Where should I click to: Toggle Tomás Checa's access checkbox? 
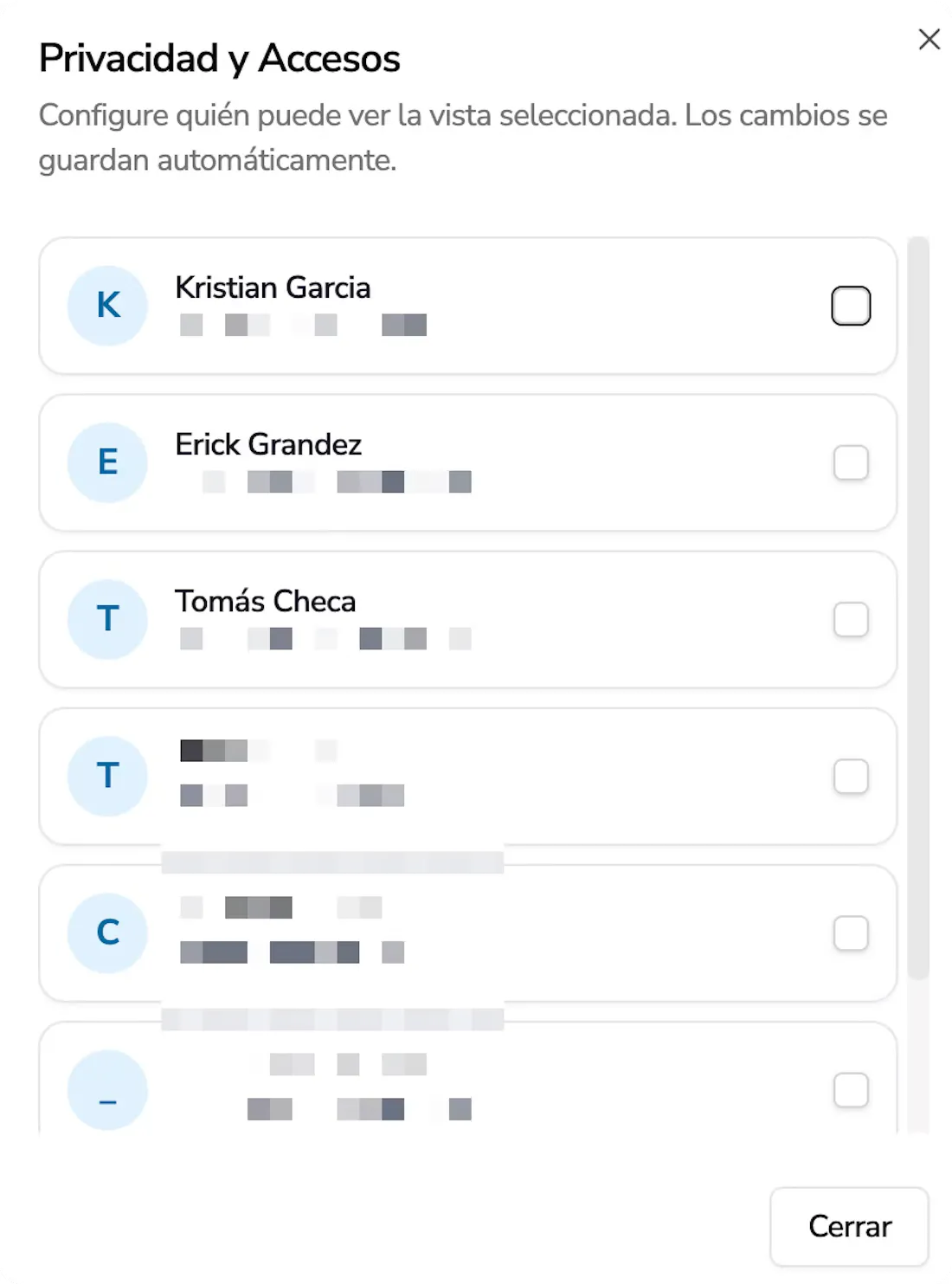[x=851, y=619]
